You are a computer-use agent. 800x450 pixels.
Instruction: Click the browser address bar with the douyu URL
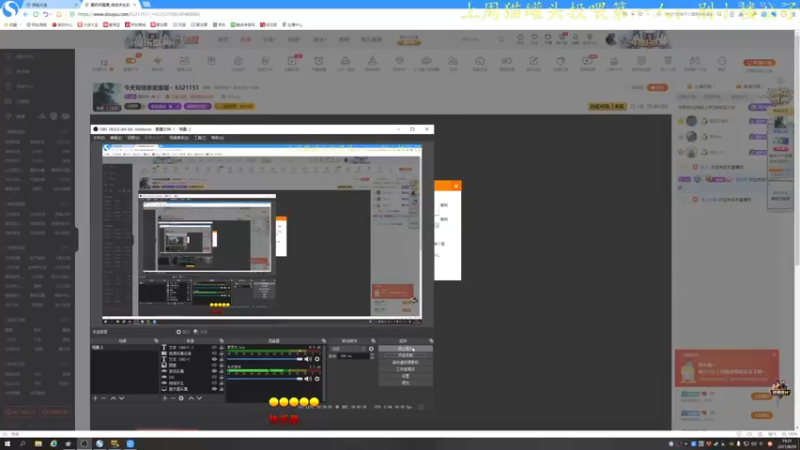tap(138, 14)
